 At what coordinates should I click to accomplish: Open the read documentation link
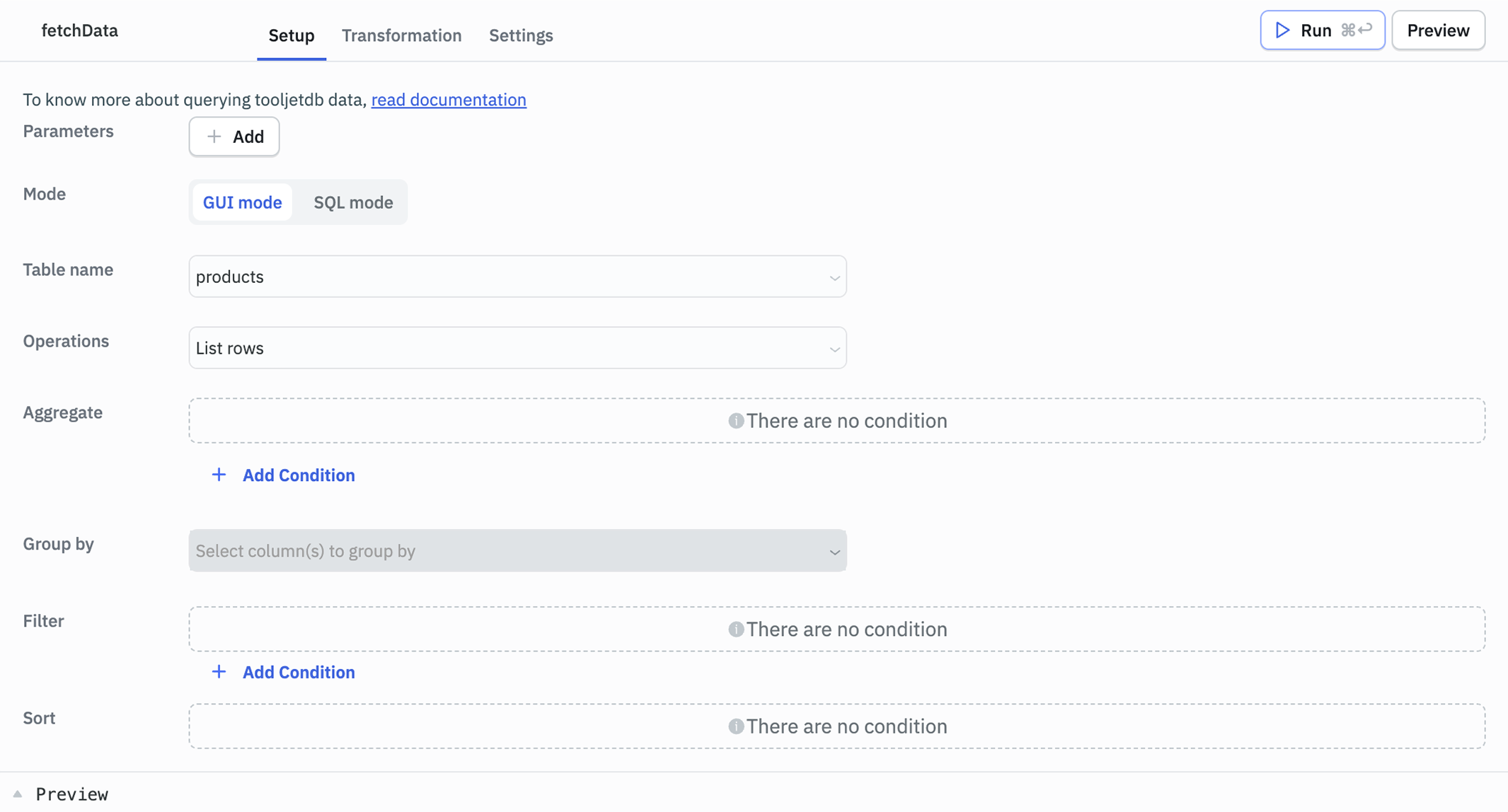point(448,100)
